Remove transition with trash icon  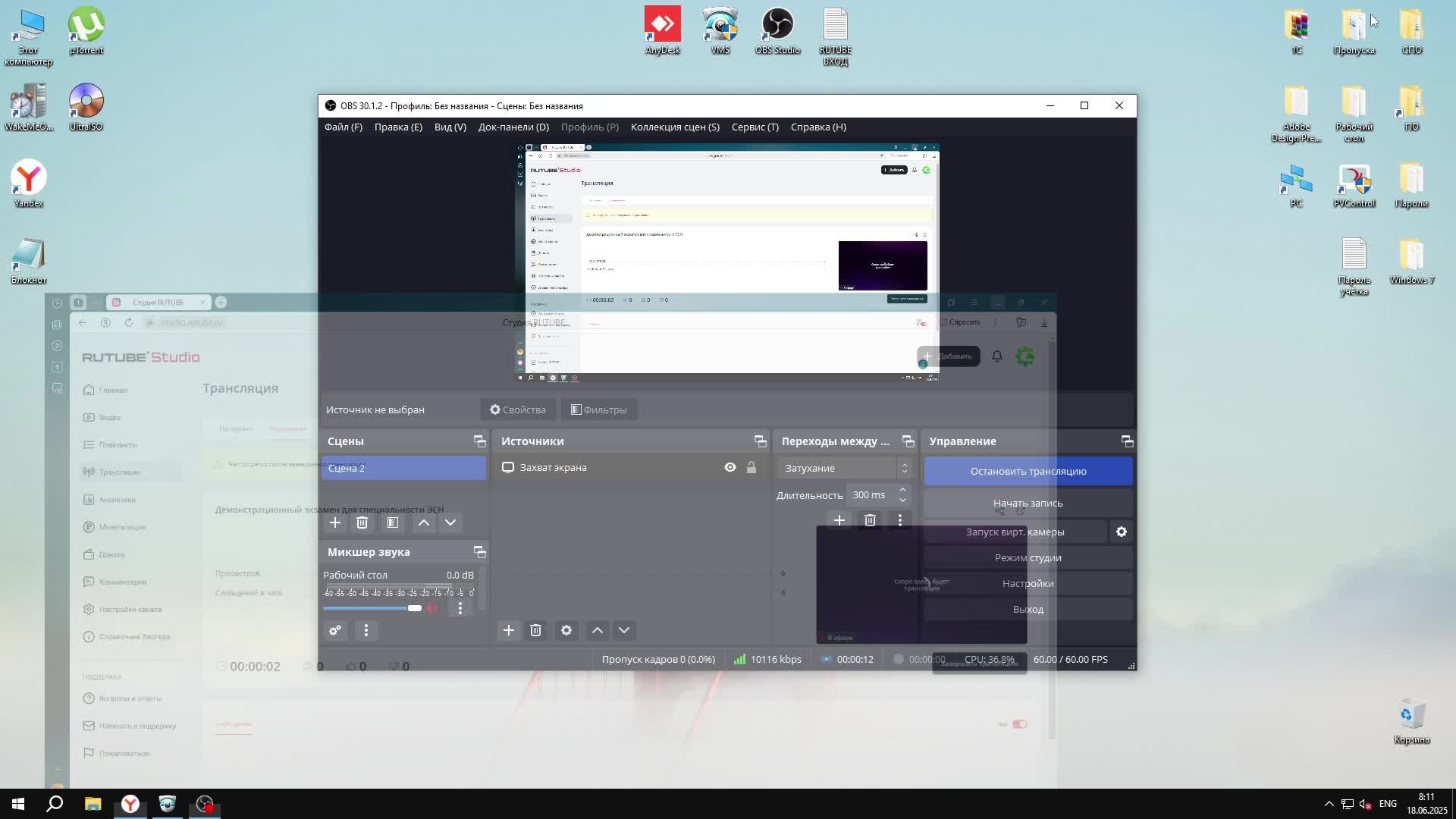(x=870, y=520)
